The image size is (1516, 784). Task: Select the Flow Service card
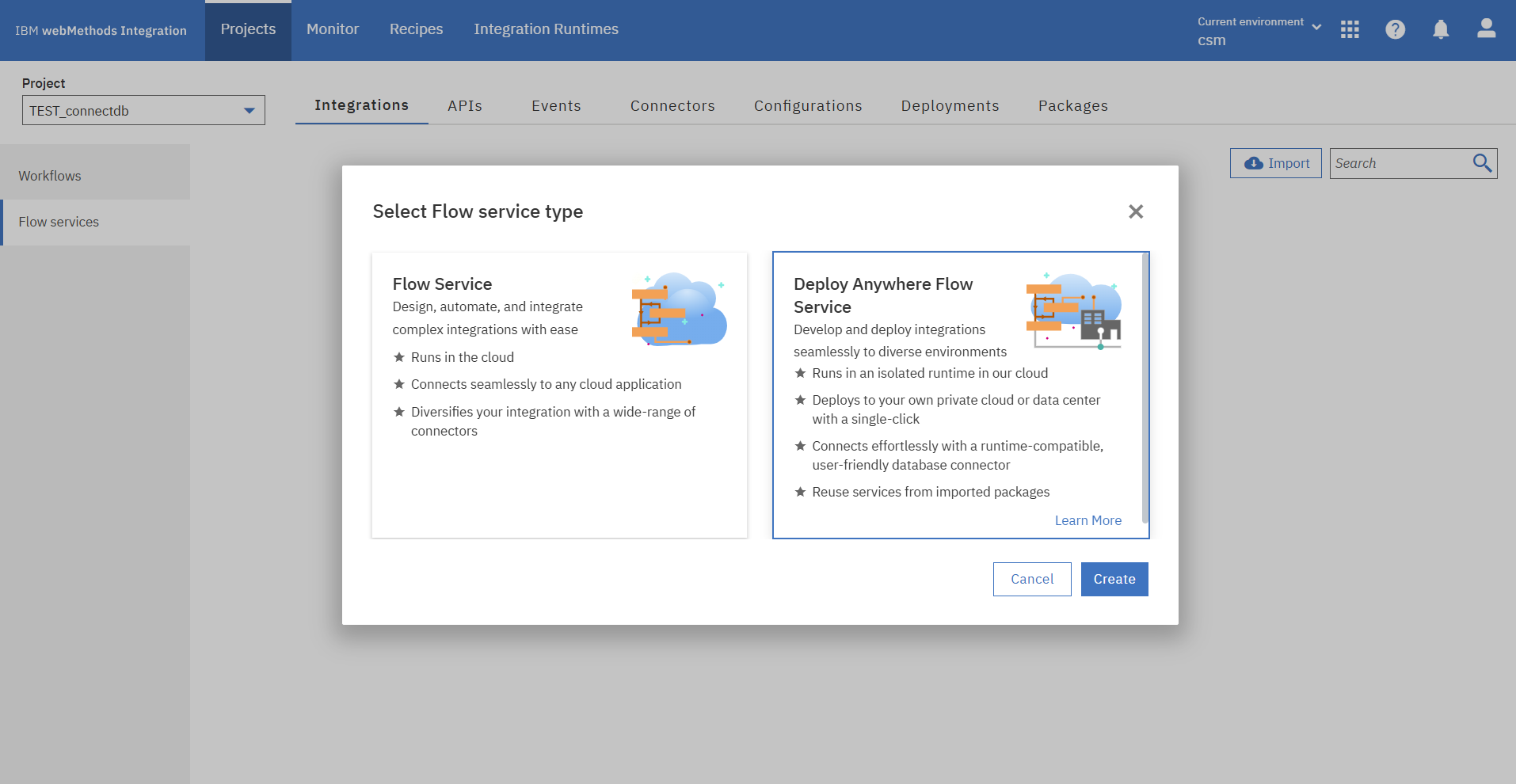pyautogui.click(x=559, y=395)
